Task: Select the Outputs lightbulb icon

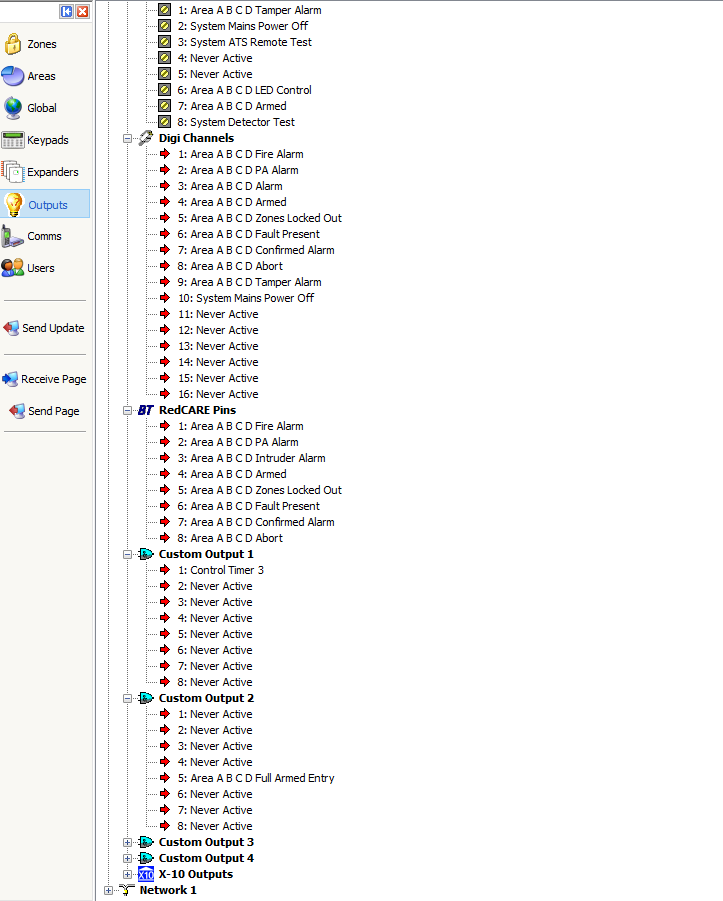Action: [x=13, y=204]
